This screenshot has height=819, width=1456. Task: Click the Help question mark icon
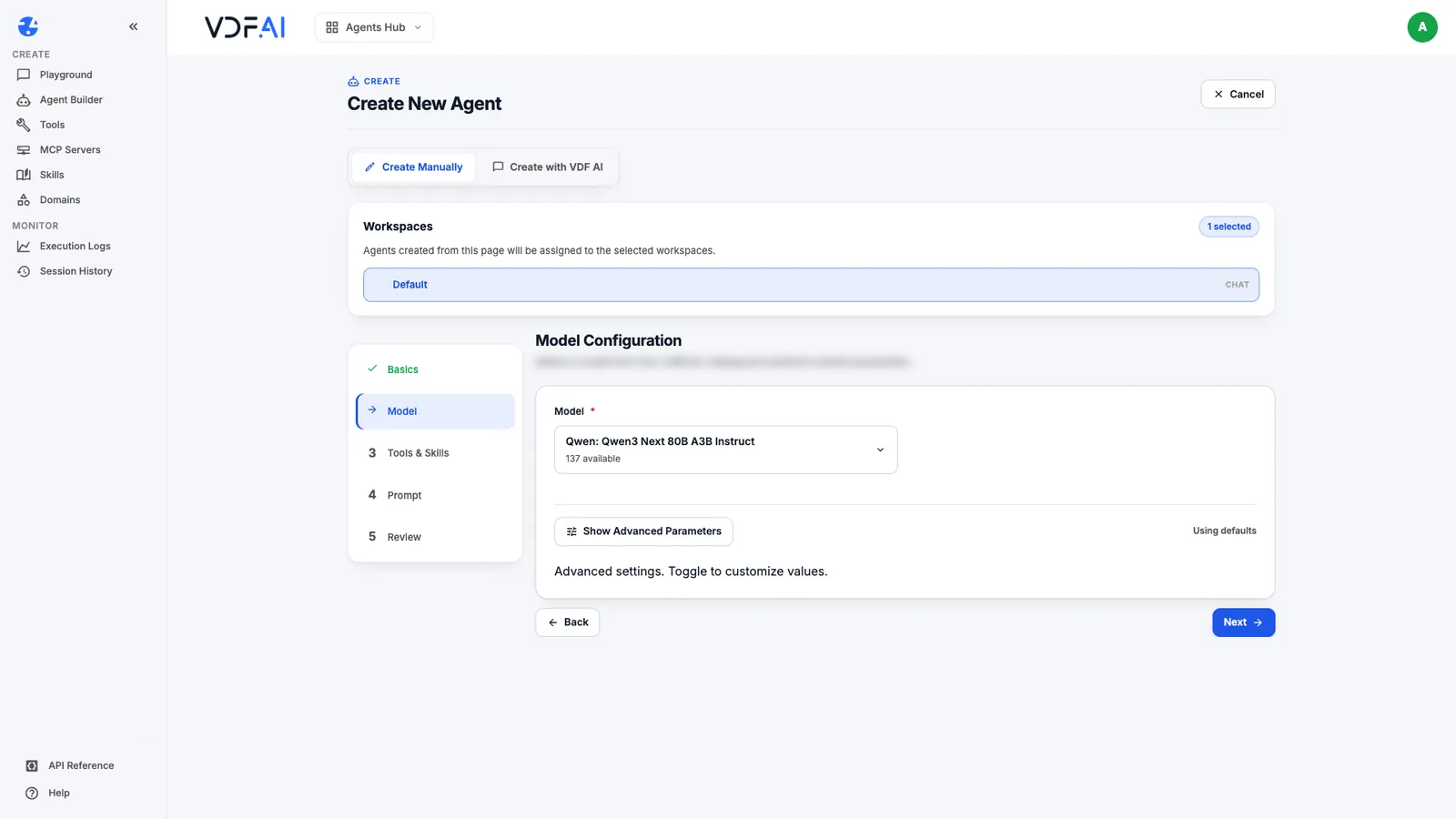point(32,794)
